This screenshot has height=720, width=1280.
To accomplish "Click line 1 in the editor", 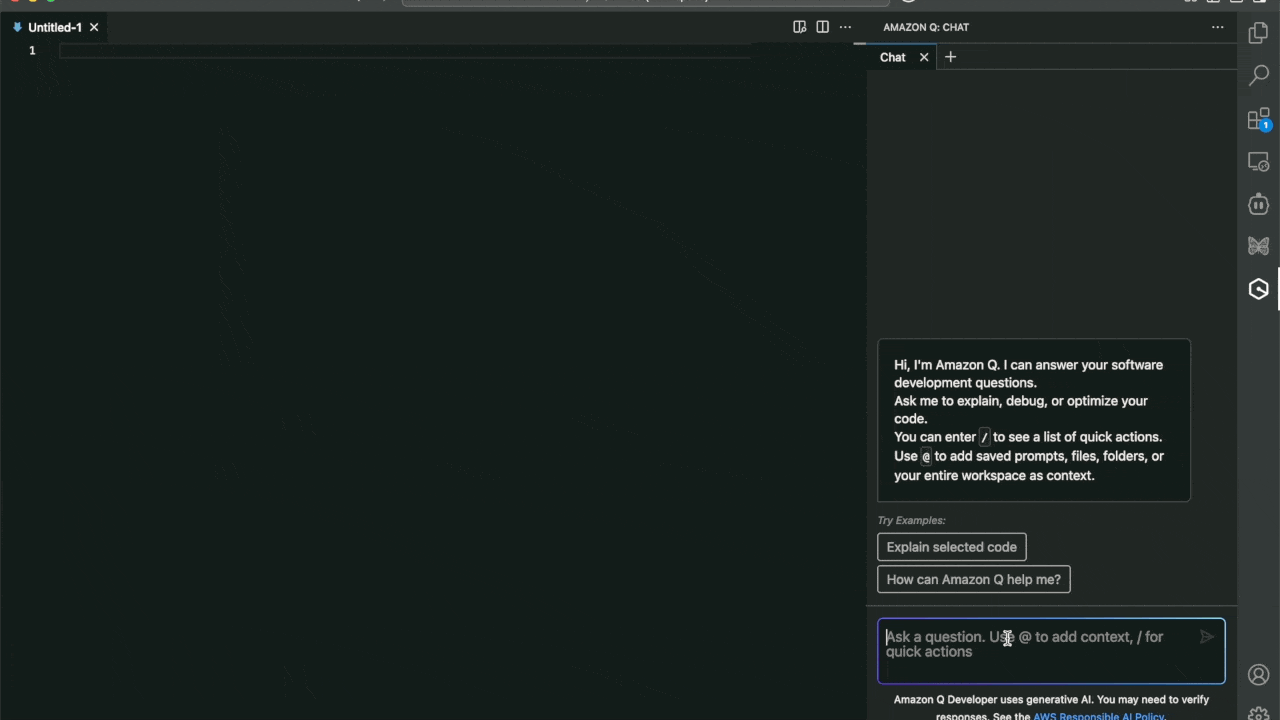I will 404,50.
